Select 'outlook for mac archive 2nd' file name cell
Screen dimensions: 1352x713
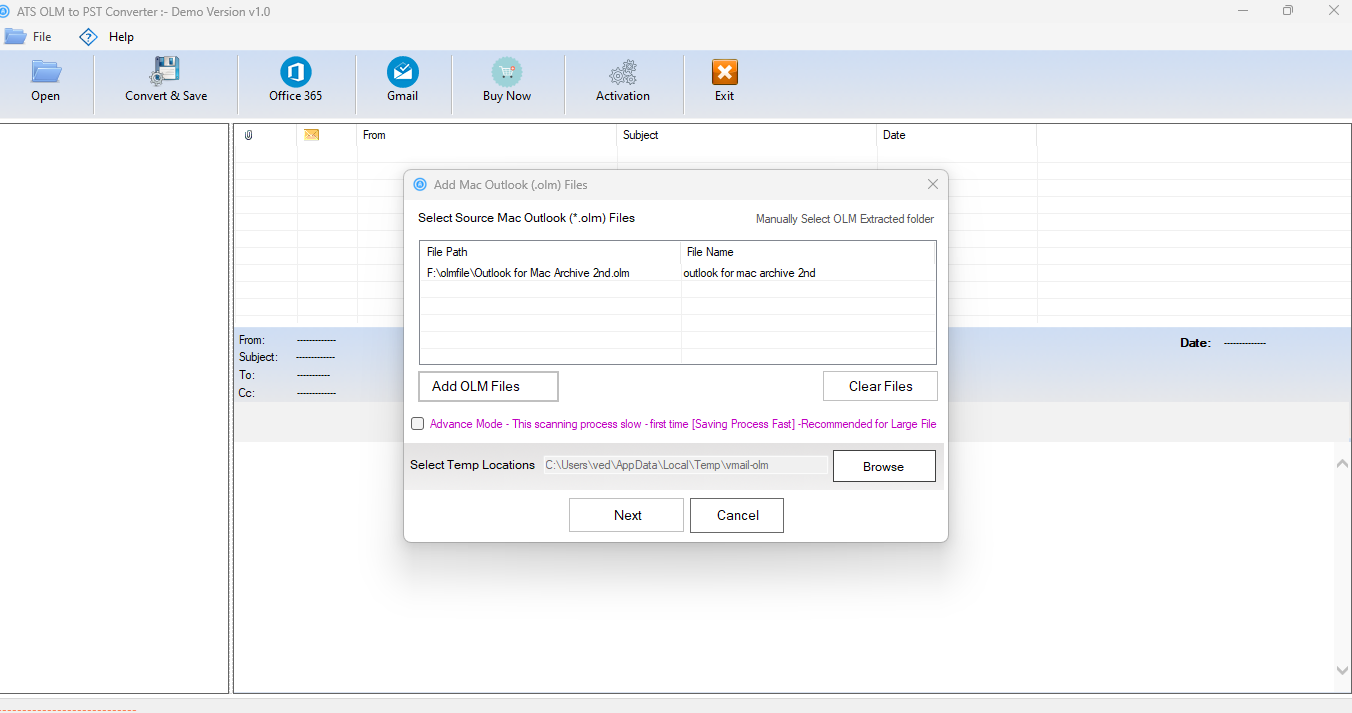tap(749, 273)
